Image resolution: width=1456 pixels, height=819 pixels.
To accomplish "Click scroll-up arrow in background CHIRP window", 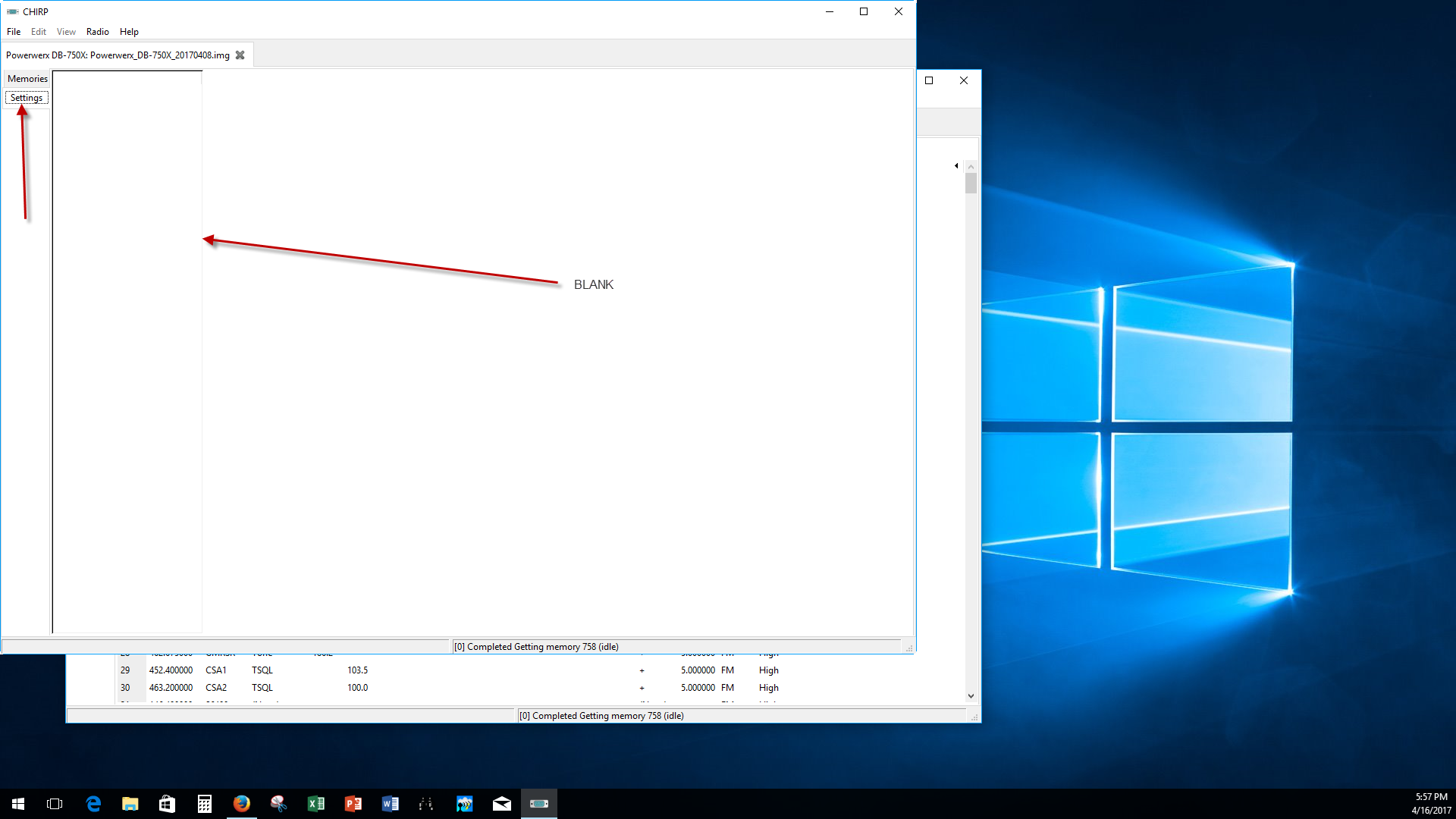I will tap(971, 166).
